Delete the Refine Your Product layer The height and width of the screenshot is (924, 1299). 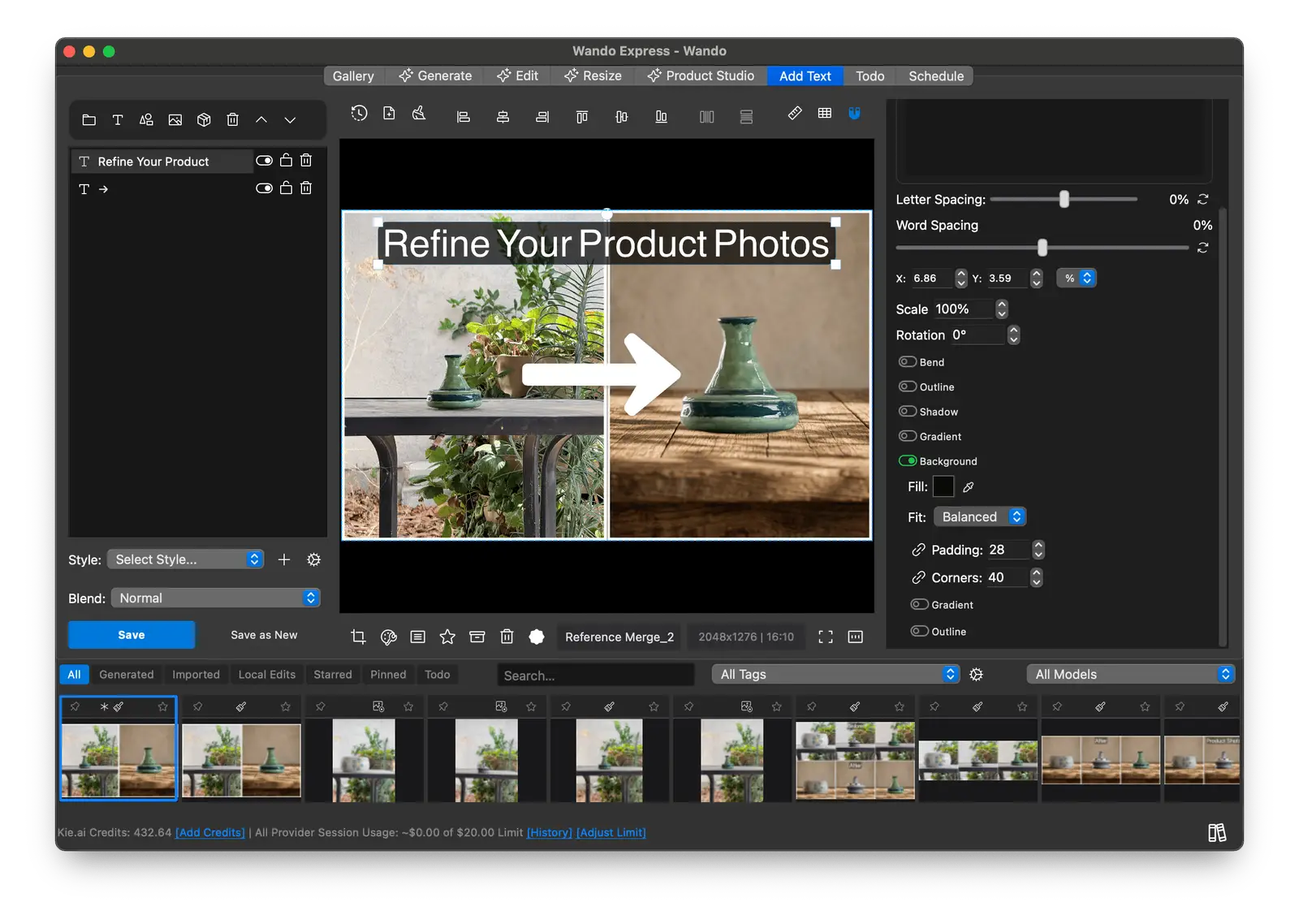tap(306, 161)
